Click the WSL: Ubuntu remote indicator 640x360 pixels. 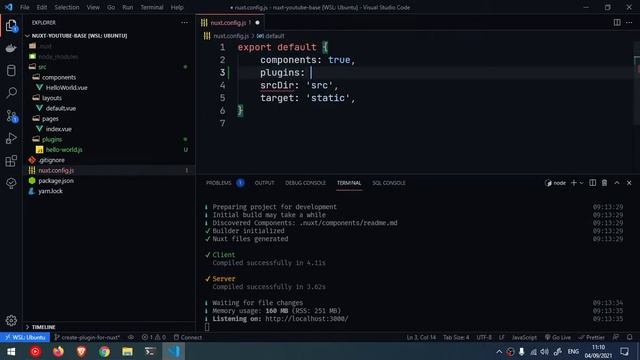[25, 337]
